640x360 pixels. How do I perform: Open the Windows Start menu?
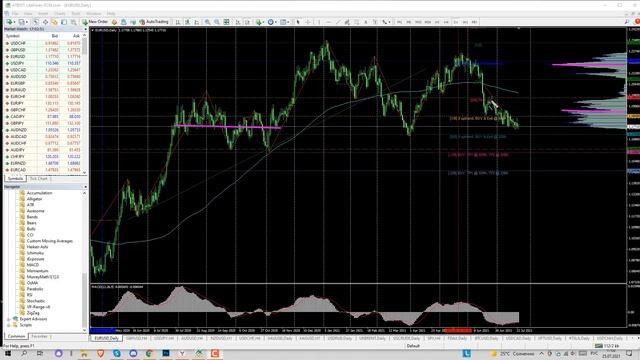tap(7, 353)
